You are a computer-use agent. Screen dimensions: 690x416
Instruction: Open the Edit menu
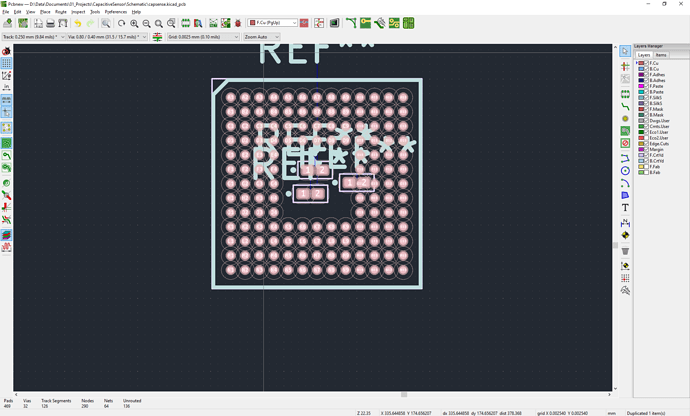17,12
